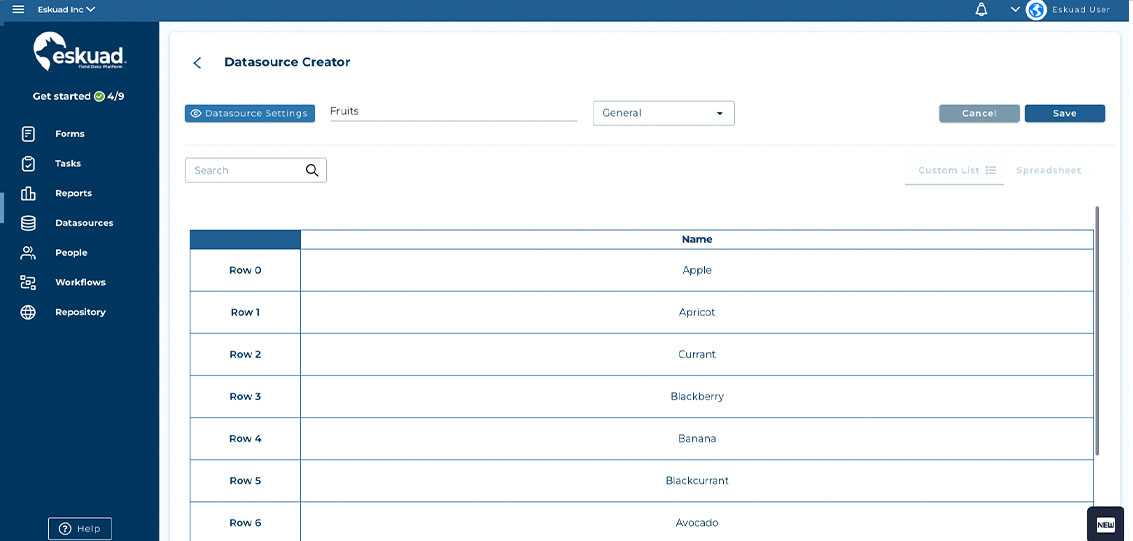This screenshot has height=541, width=1133.
Task: Click the Save button
Action: (1064, 114)
